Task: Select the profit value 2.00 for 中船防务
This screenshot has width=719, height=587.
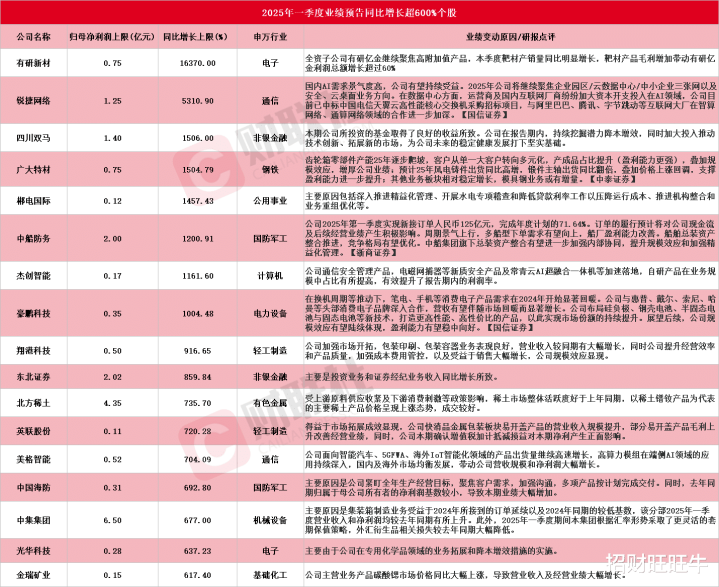Action: click(112, 238)
